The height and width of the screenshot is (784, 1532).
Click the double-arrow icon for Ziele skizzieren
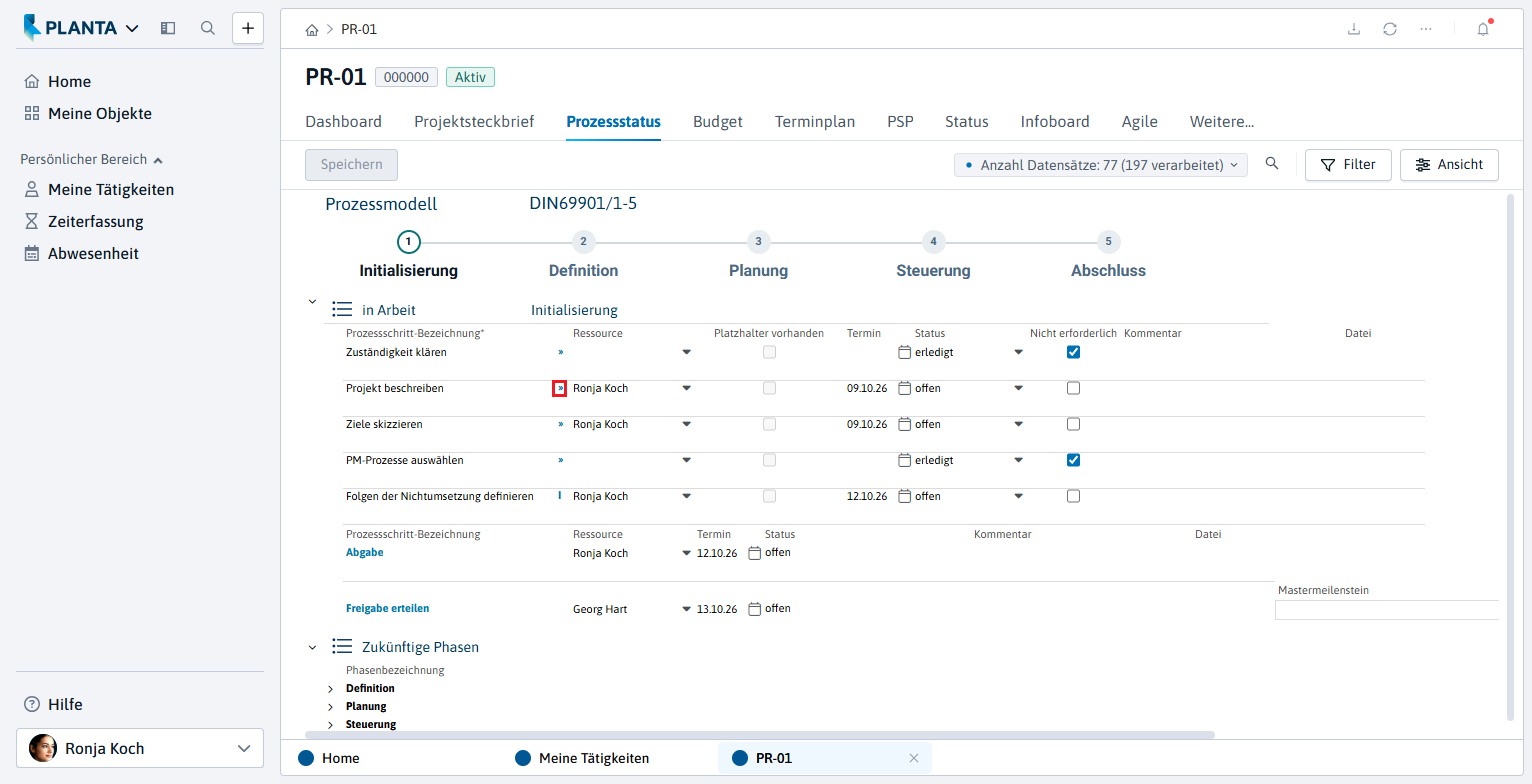(560, 424)
